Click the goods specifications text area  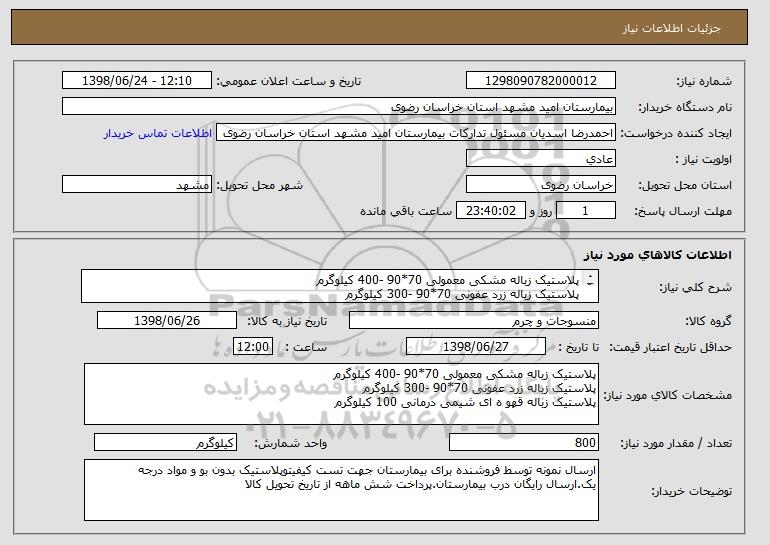coord(341,394)
